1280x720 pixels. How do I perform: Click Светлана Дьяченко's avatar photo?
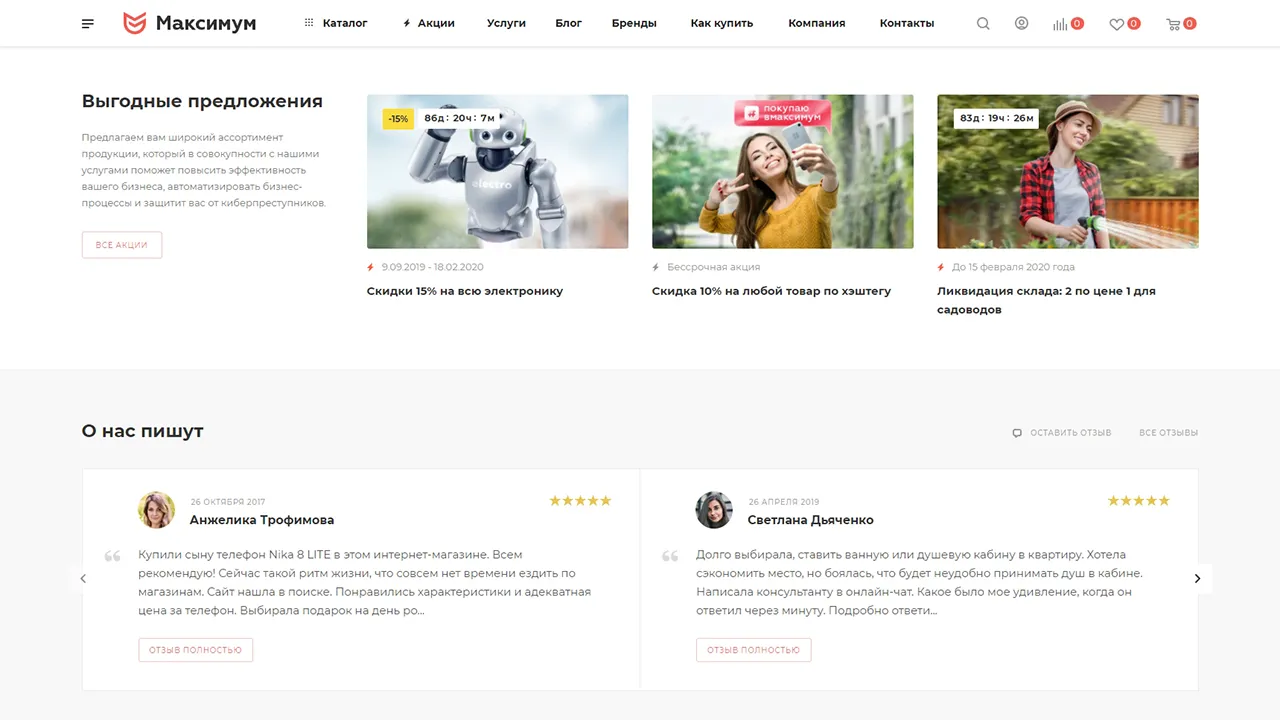pyautogui.click(x=715, y=510)
